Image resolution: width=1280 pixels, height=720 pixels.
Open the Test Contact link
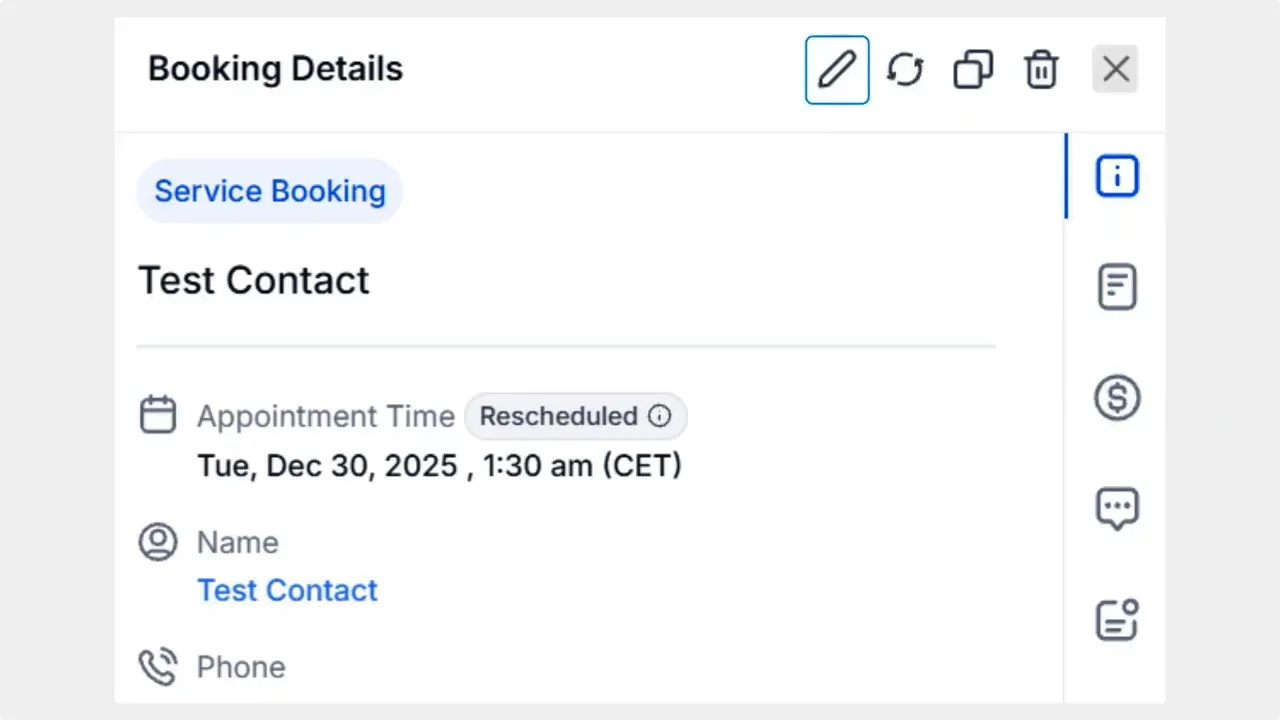[x=288, y=590]
